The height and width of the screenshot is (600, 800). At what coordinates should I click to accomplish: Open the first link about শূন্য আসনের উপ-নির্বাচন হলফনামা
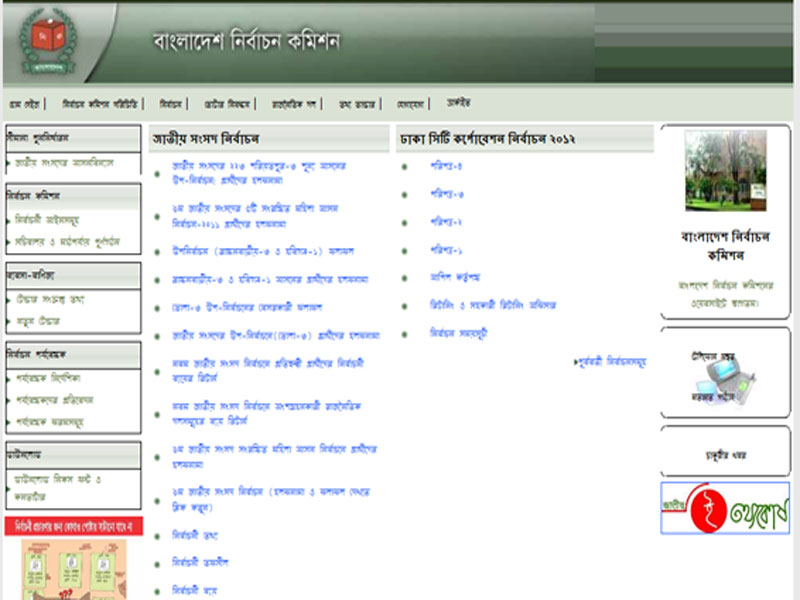tap(259, 173)
